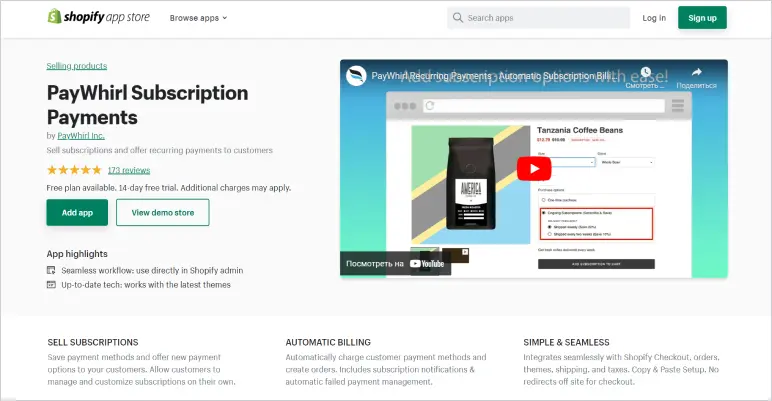Open the Log in link
772x401 pixels.
click(x=654, y=18)
